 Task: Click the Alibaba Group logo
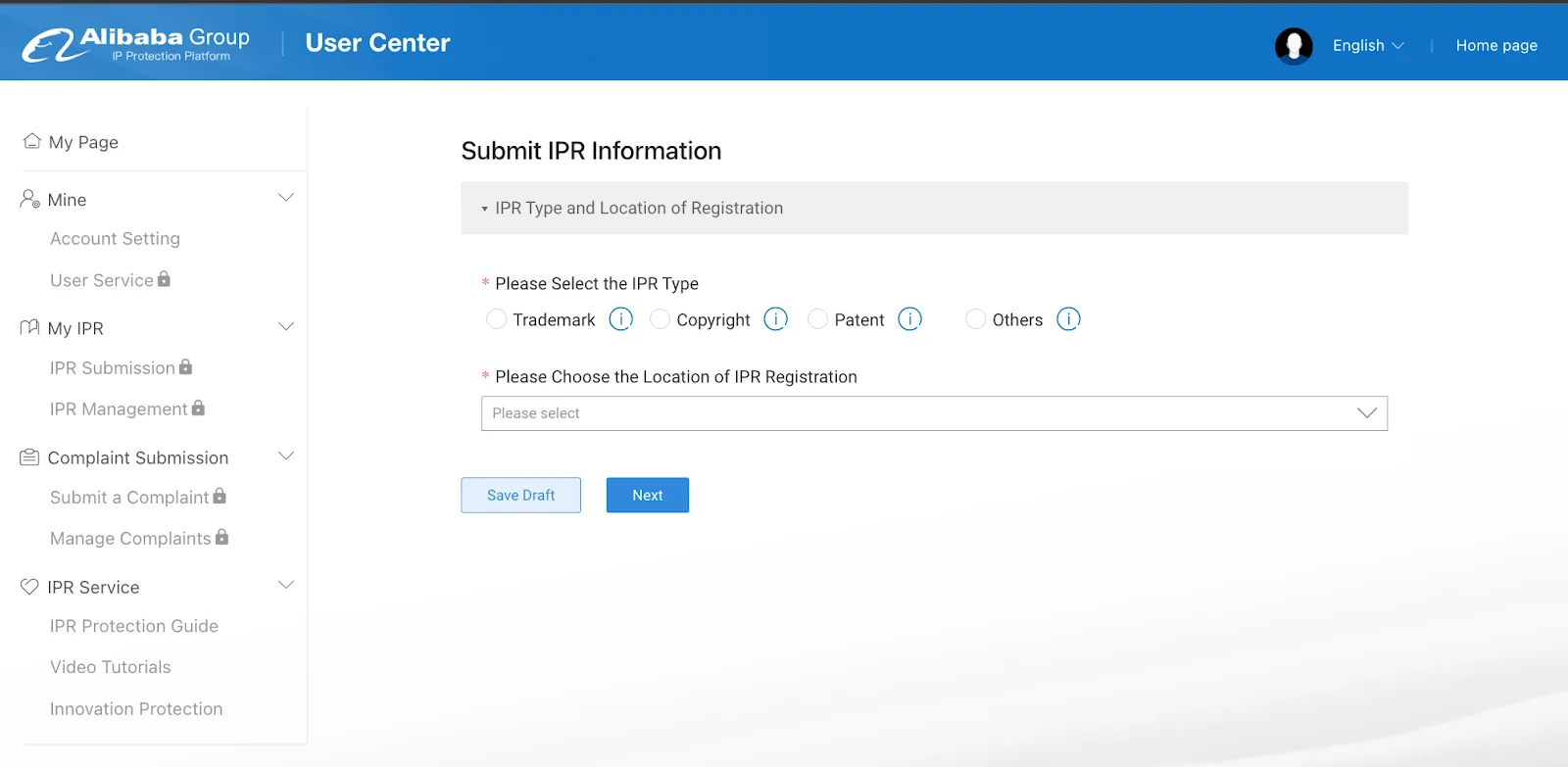coord(136,44)
